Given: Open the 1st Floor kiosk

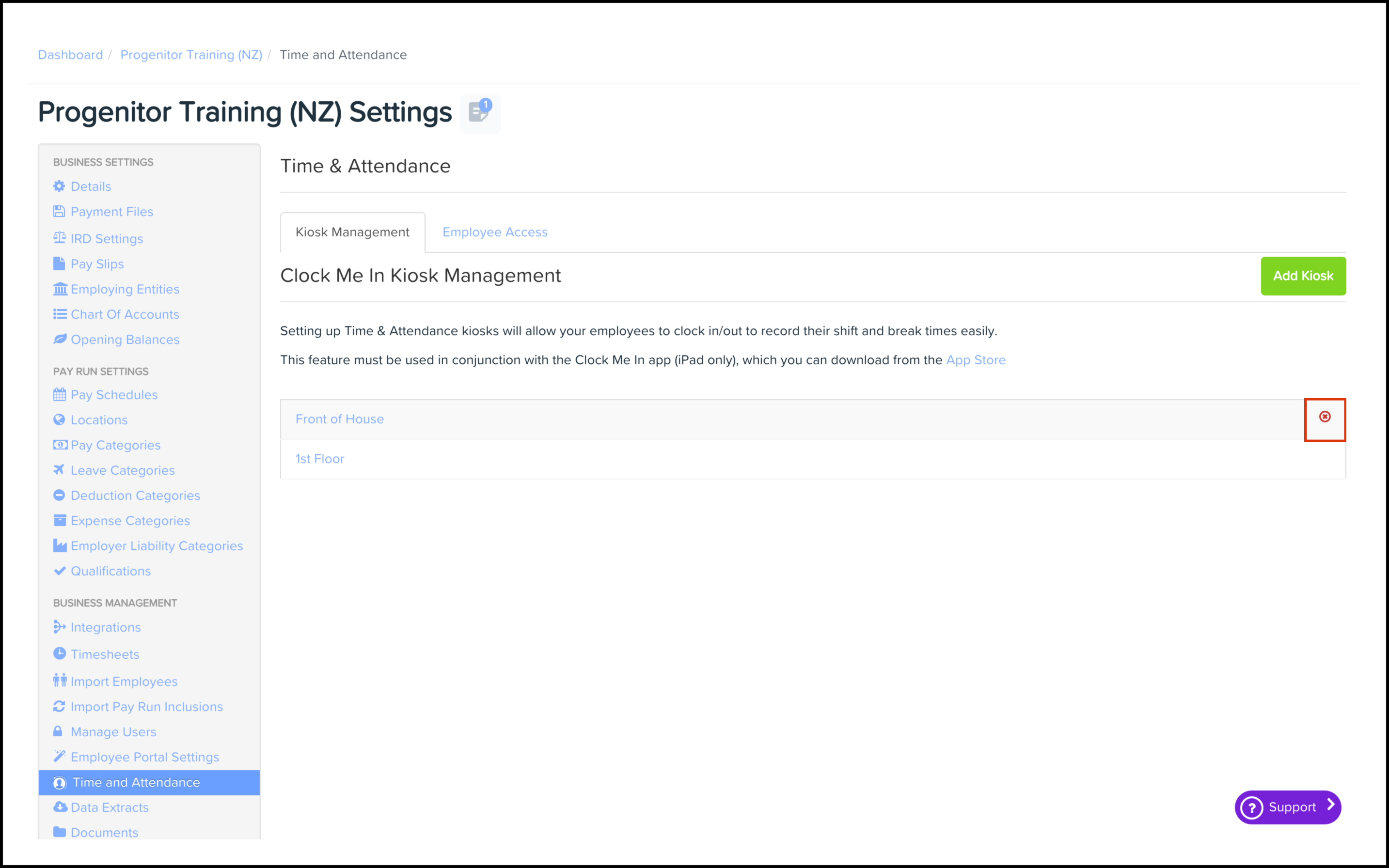Looking at the screenshot, I should [x=319, y=459].
